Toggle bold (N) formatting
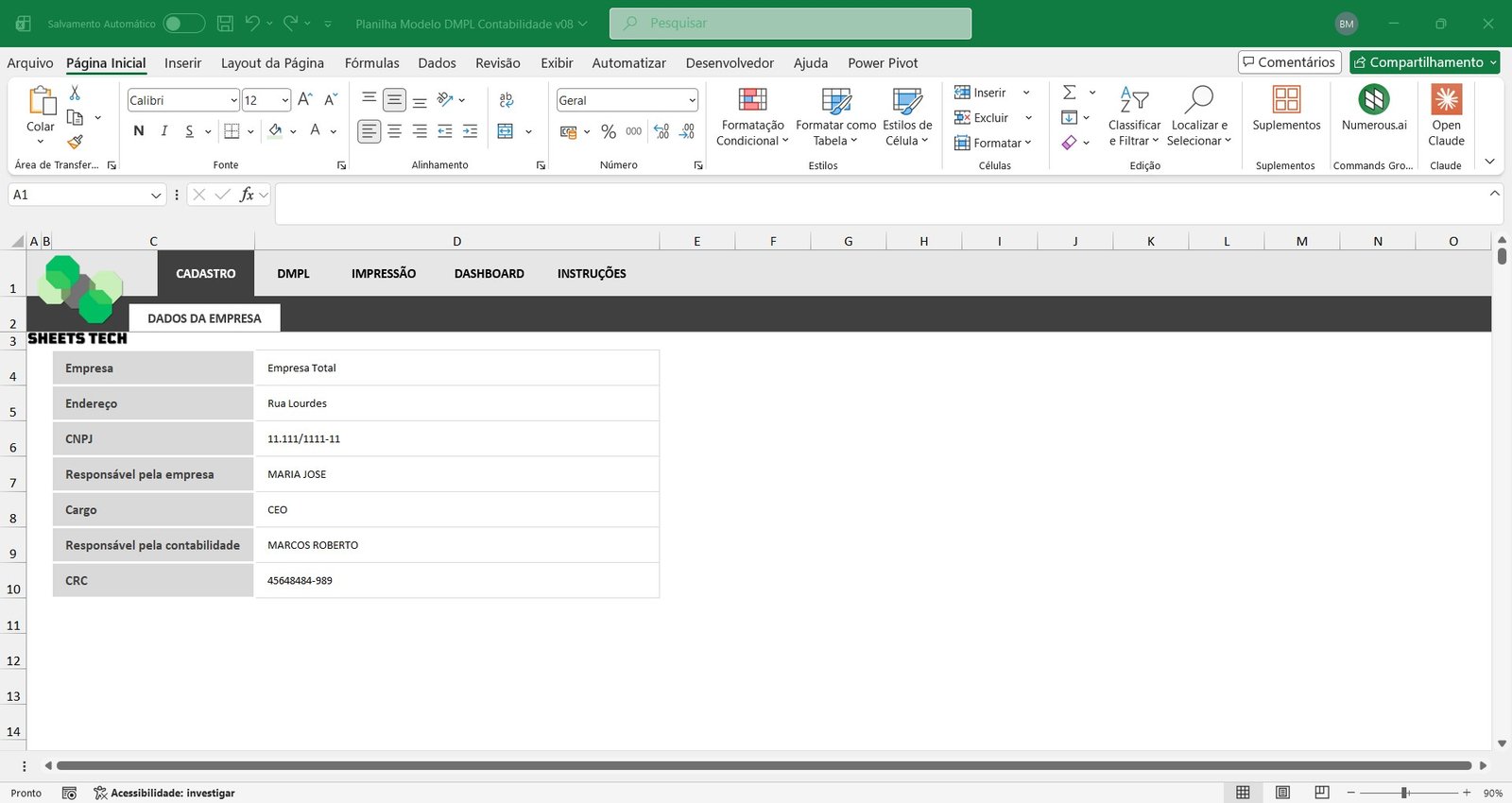Screen dimensions: 1512x803 139,131
